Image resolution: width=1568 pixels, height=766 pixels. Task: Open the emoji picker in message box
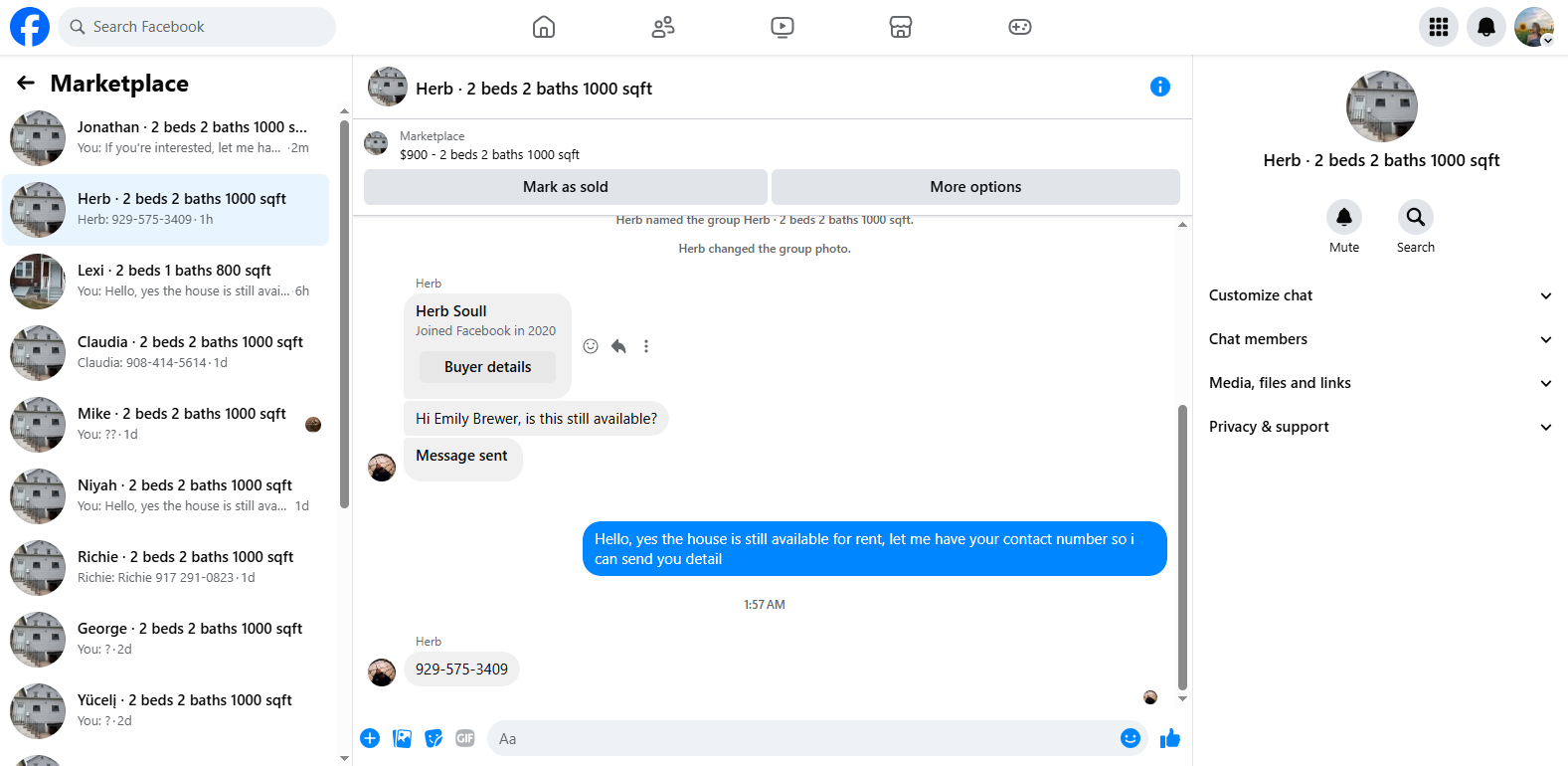tap(1131, 738)
